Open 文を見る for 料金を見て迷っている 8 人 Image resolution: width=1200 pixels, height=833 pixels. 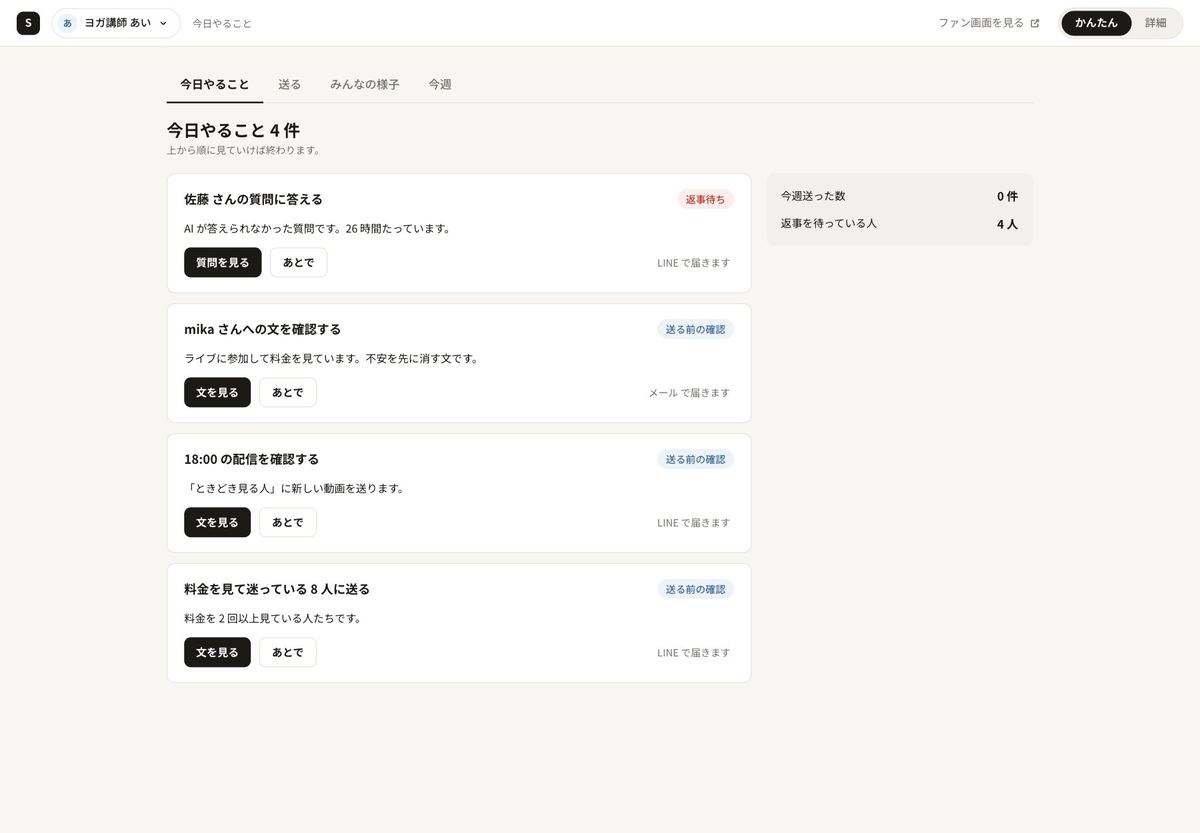coord(217,652)
